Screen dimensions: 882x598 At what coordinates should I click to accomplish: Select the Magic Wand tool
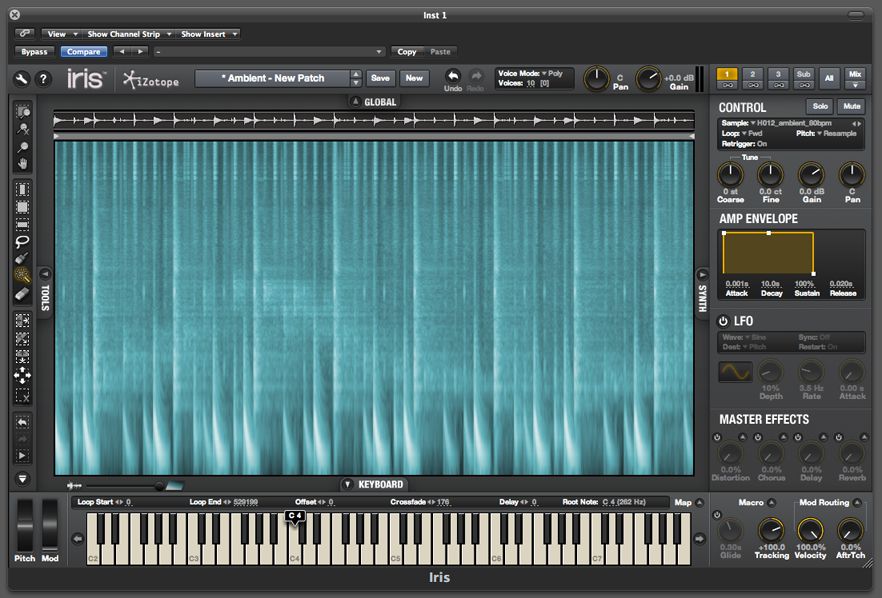(x=22, y=275)
